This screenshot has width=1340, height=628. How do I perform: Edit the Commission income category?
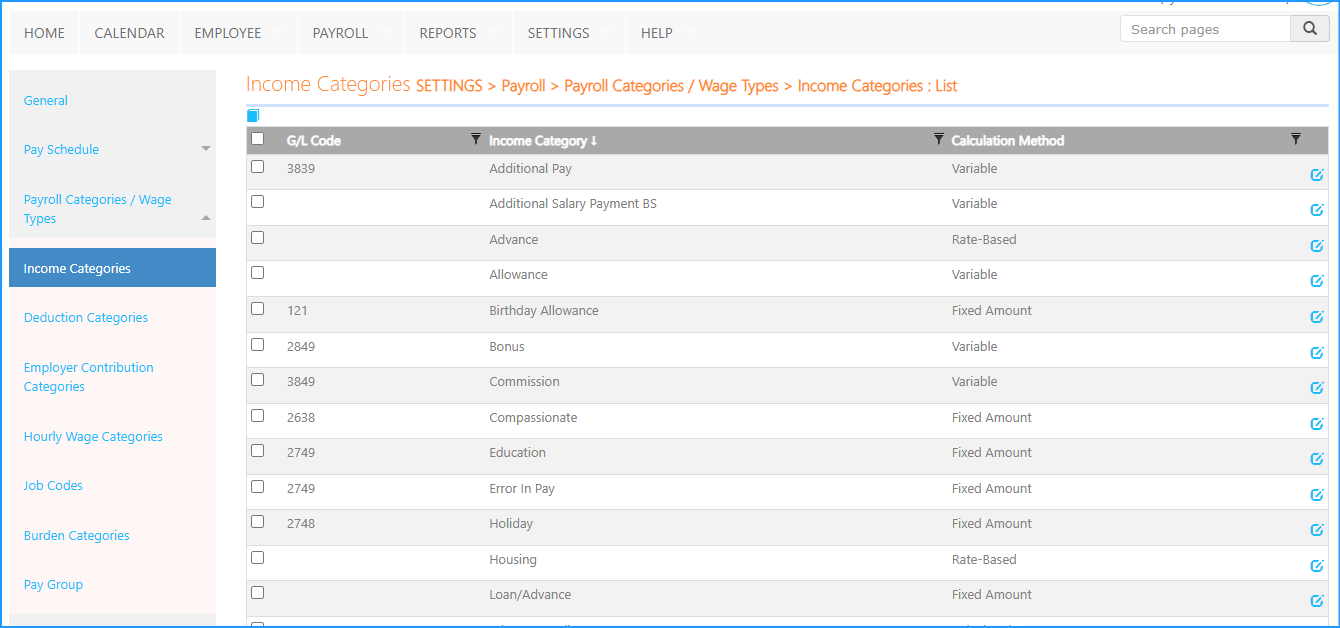1317,388
